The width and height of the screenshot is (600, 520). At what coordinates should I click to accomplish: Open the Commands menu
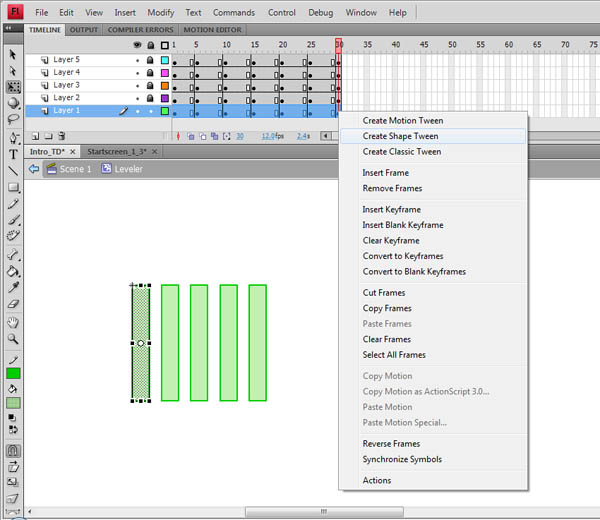[233, 13]
